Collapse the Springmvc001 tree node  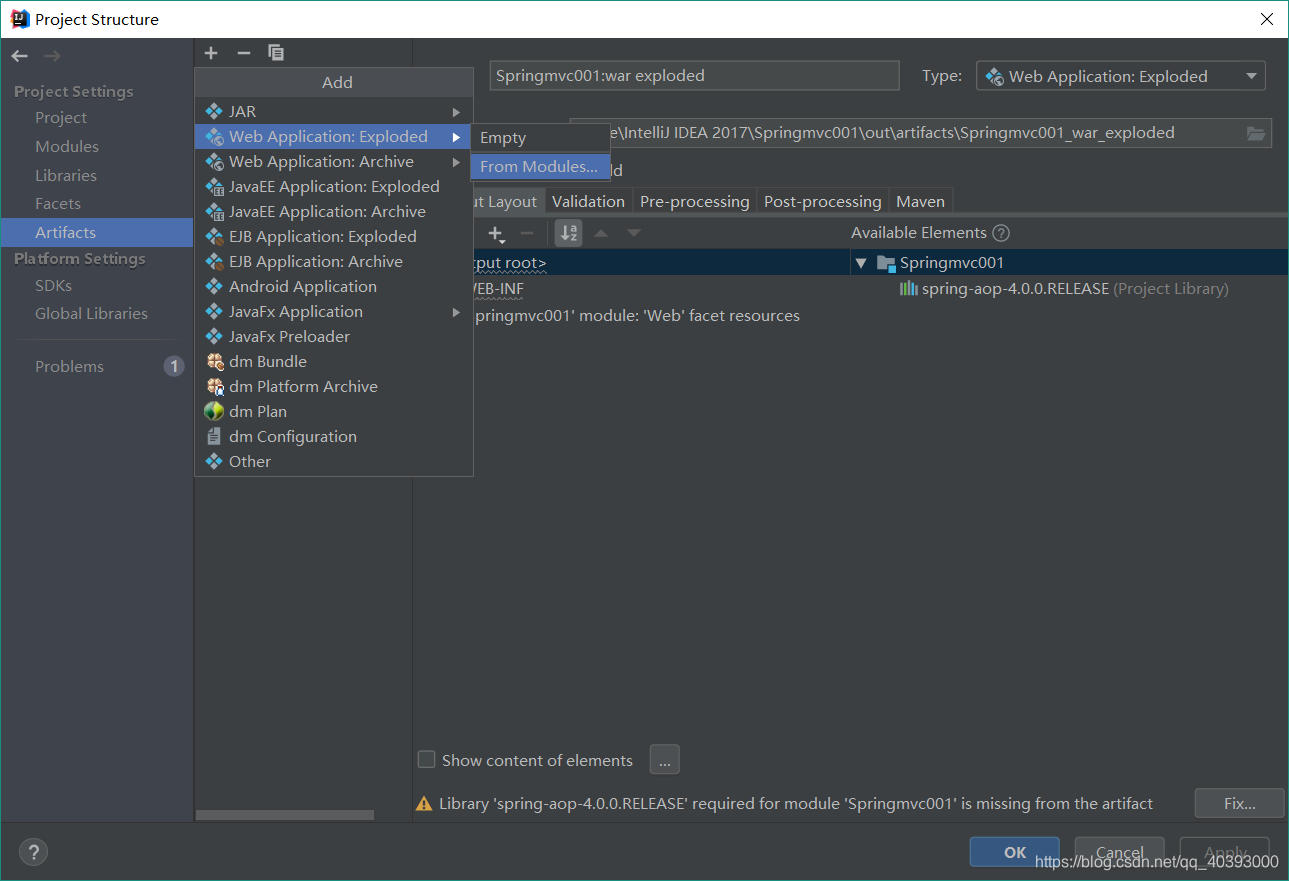pos(860,263)
